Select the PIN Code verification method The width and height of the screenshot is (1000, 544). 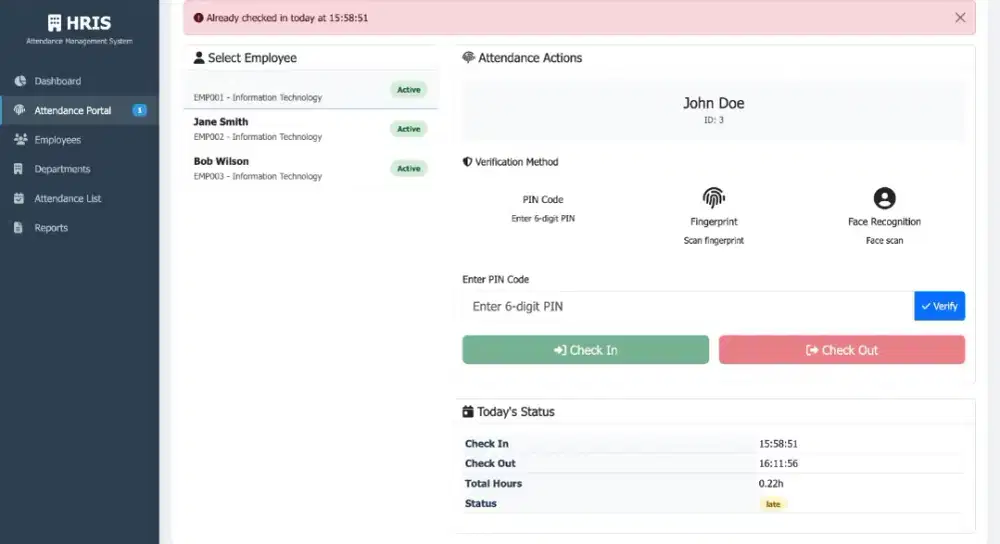(543, 208)
